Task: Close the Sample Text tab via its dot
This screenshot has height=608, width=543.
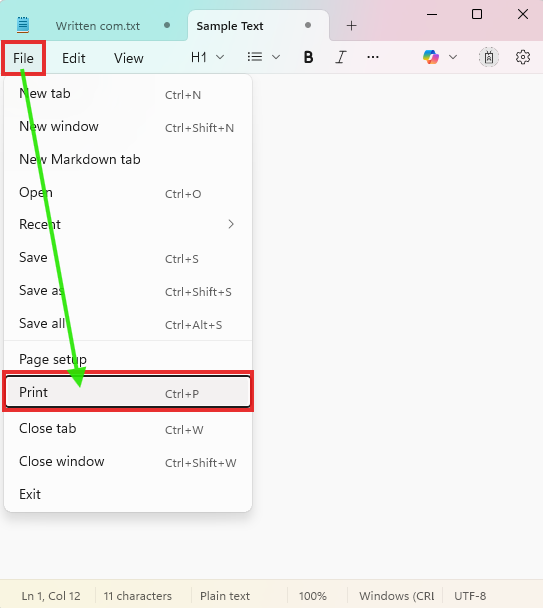Action: (x=308, y=25)
